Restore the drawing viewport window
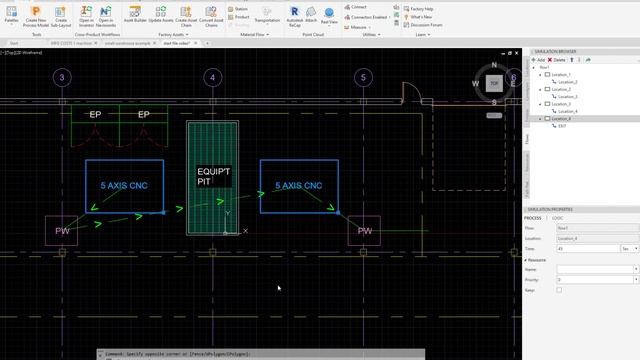This screenshot has height=360, width=640. click(x=510, y=53)
